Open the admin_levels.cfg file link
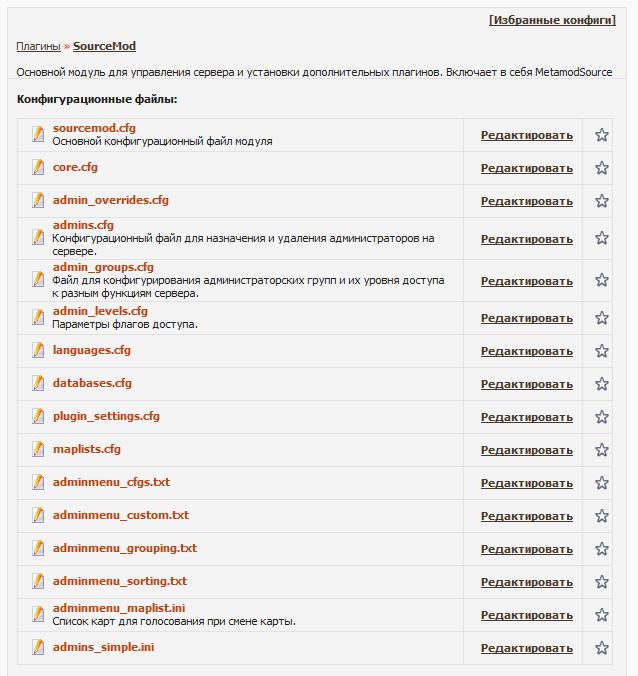Screen dimensions: 638x676 coord(100,311)
